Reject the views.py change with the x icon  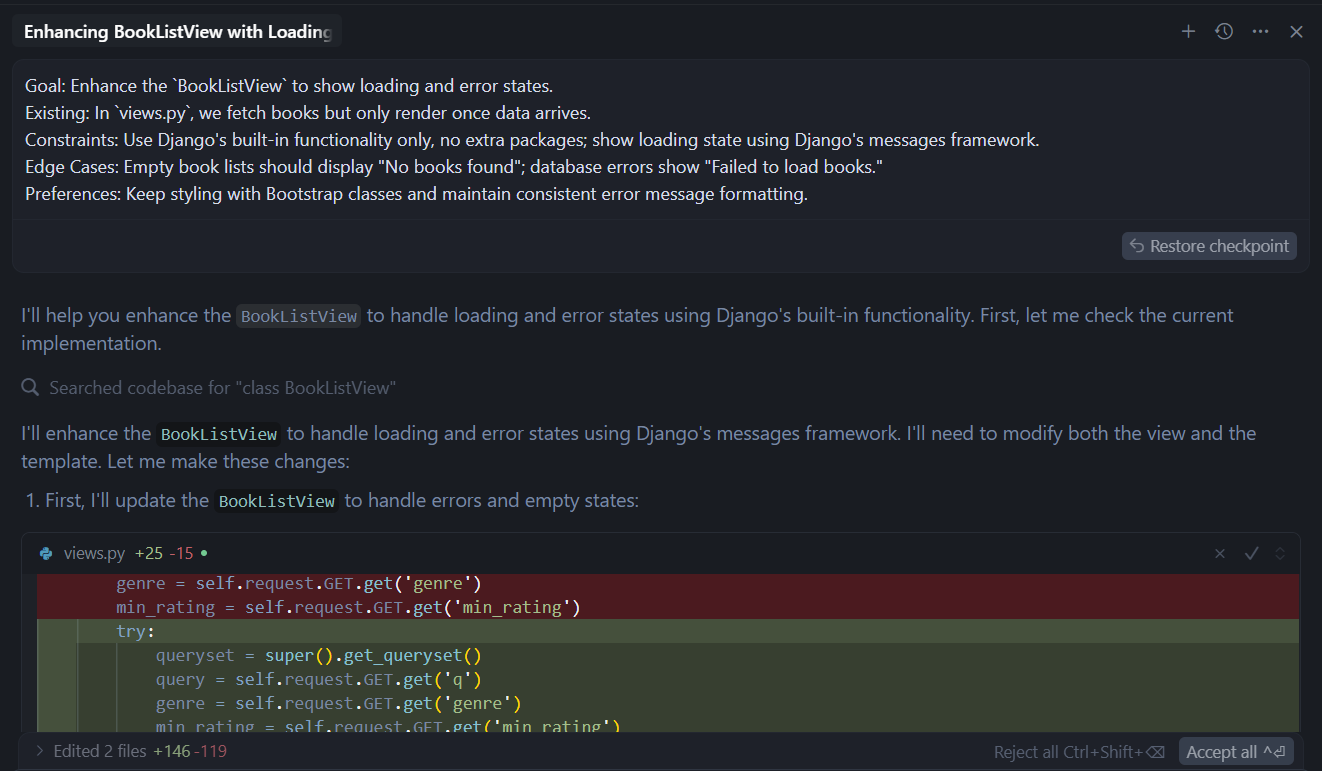click(x=1220, y=553)
